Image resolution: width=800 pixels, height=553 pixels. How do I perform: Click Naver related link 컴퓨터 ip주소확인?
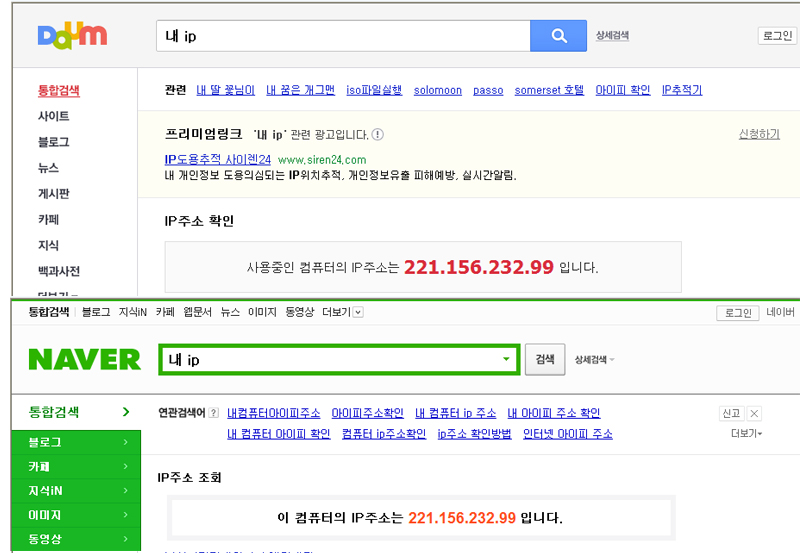(x=384, y=434)
